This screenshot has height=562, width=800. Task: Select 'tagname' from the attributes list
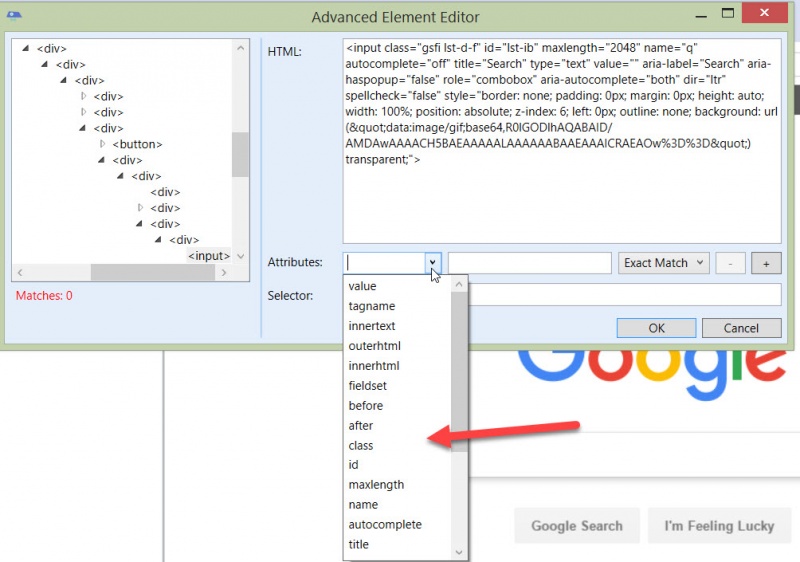pyautogui.click(x=371, y=306)
